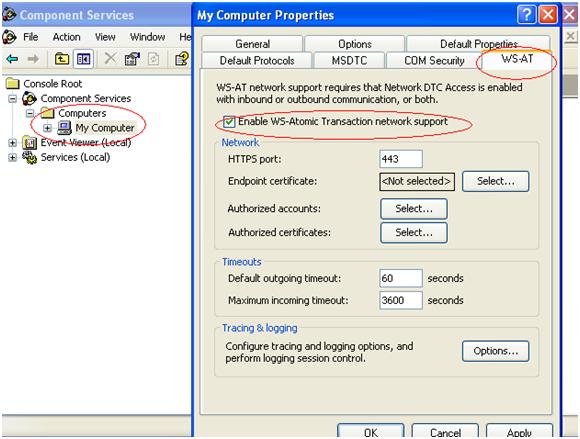
Task: Click the Endpoint certificate Not selected field
Action: [x=417, y=181]
